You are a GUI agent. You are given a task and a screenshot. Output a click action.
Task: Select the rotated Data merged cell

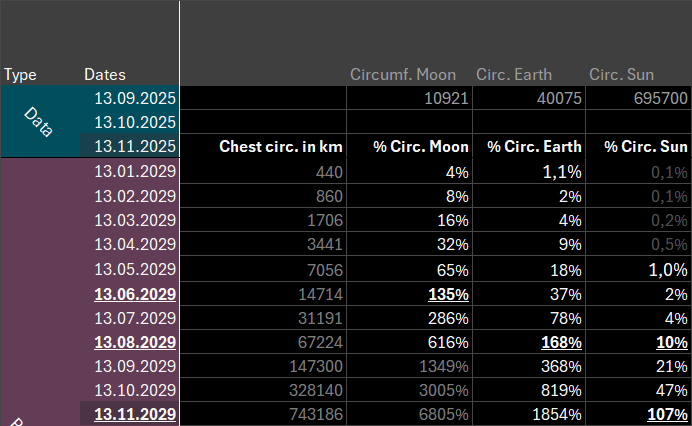(x=40, y=122)
